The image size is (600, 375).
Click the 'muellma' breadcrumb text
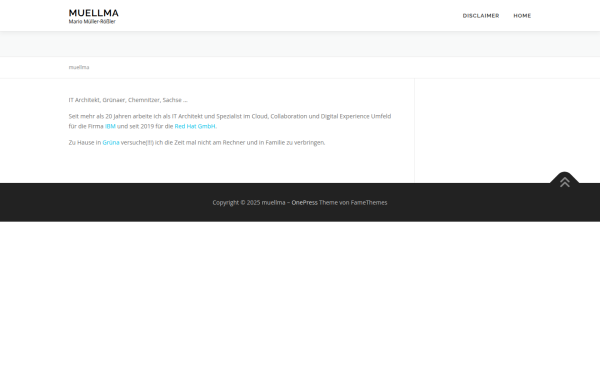(79, 67)
